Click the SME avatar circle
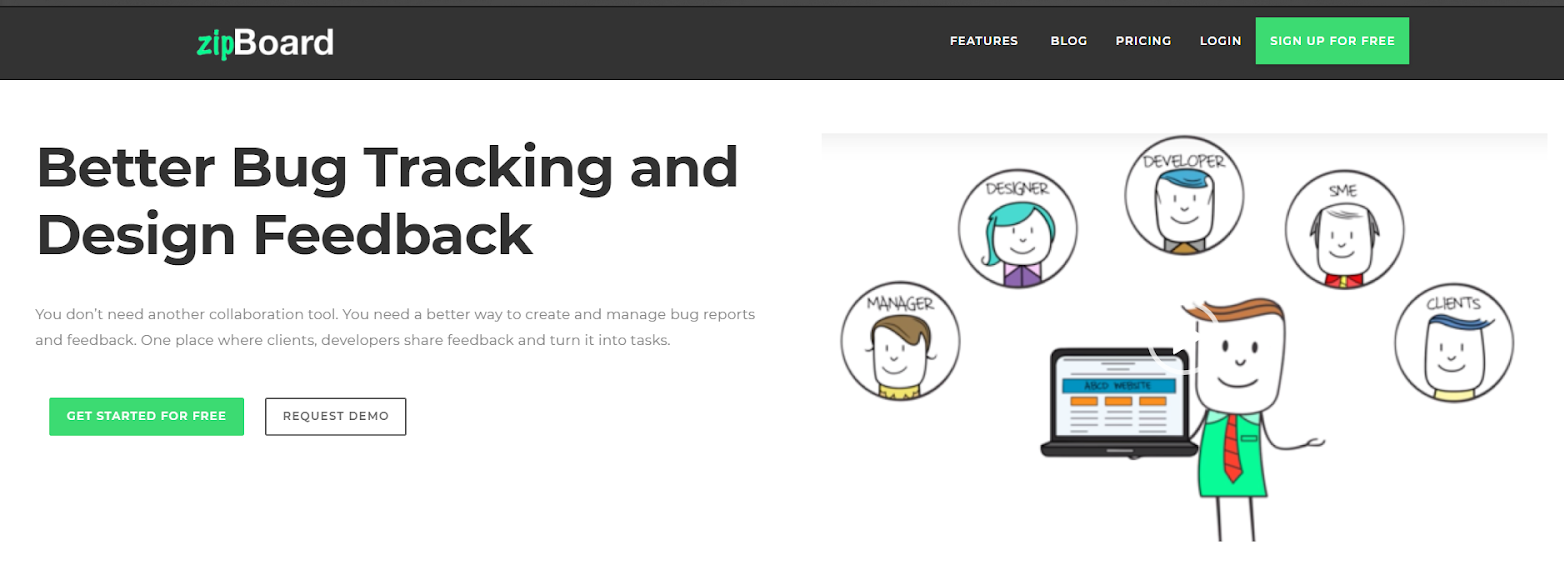The height and width of the screenshot is (576, 1564). click(x=1344, y=229)
